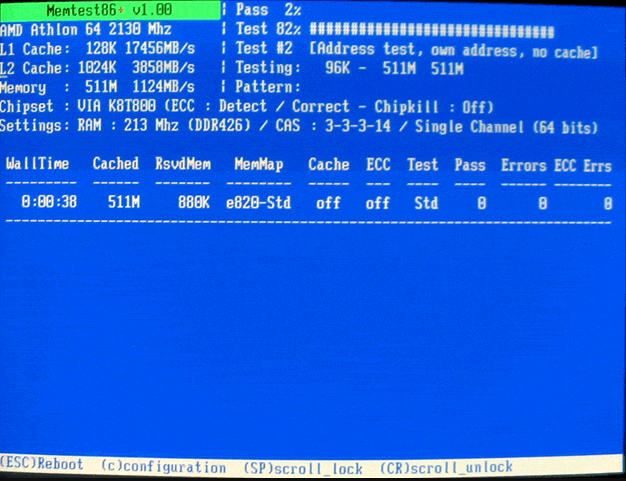Click the ECC Errs count 0 value
This screenshot has height=481, width=626.
coord(608,204)
